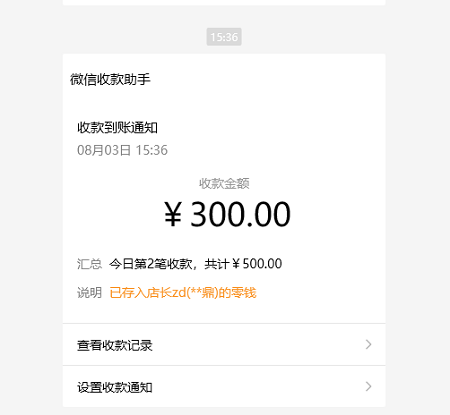Image resolution: width=450 pixels, height=415 pixels.
Task: Click the 微信收款助手 card title
Action: [110, 79]
